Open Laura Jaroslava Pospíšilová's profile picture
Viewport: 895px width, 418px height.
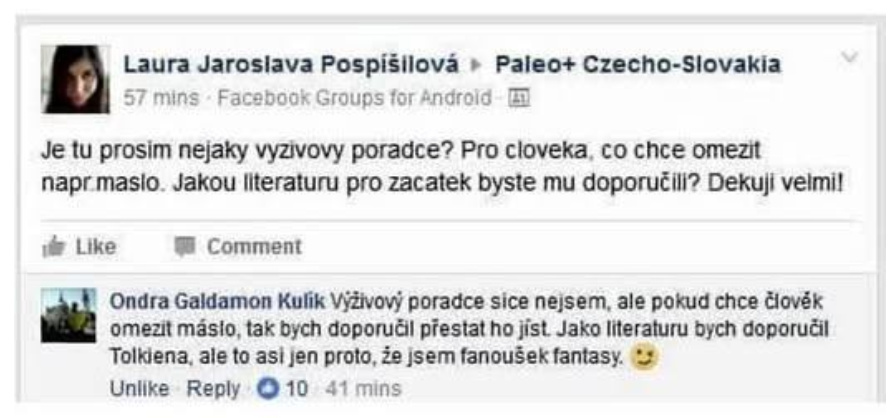coord(75,79)
